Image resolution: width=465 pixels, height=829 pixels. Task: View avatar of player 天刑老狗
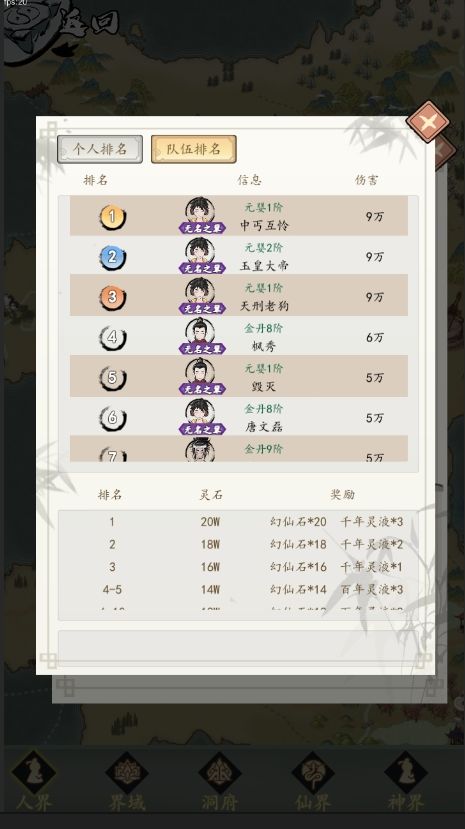point(201,296)
